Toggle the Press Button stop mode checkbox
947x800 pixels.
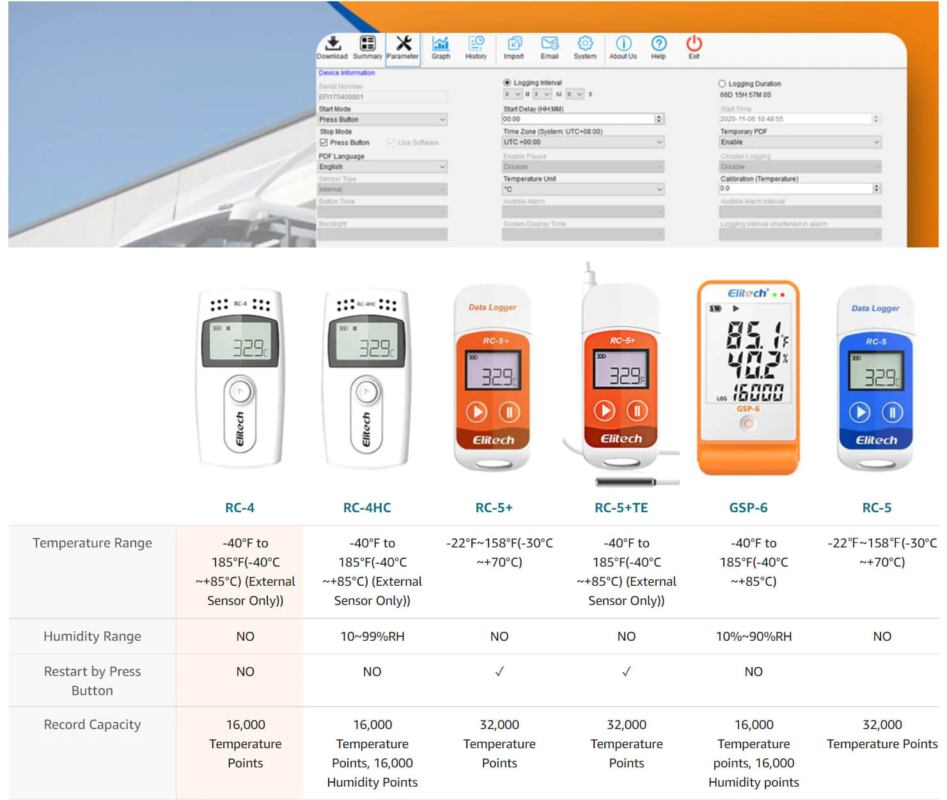pos(323,143)
